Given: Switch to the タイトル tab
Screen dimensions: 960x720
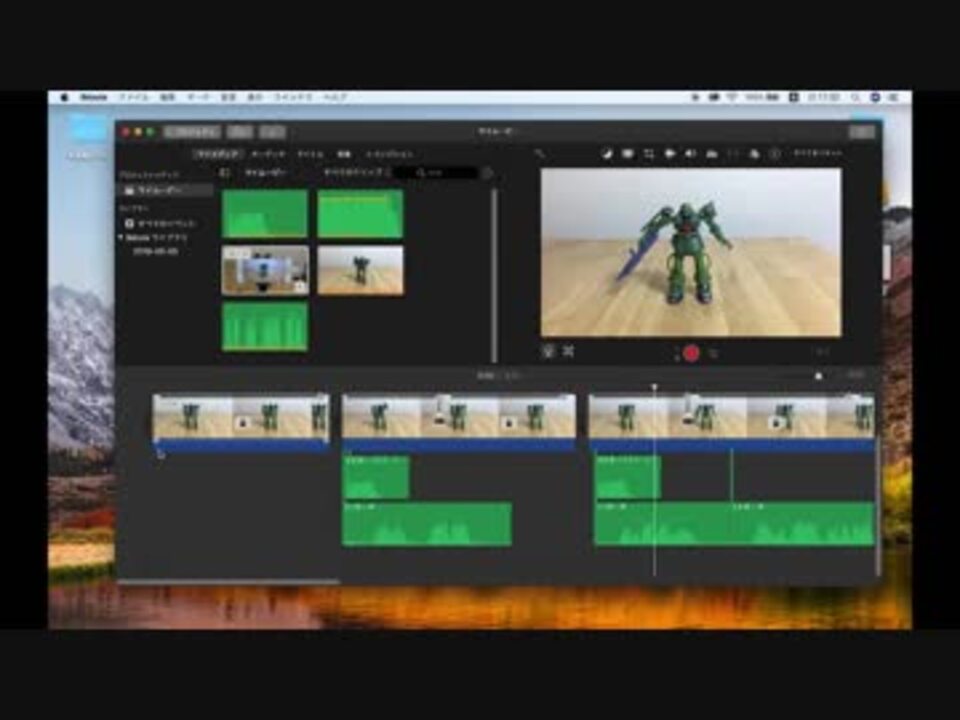Looking at the screenshot, I should click(x=310, y=154).
